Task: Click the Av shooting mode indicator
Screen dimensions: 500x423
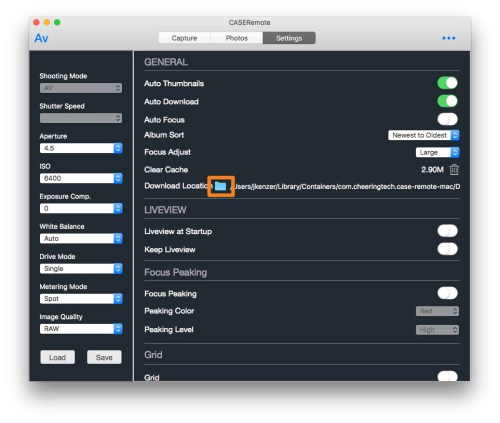Action: 41,38
